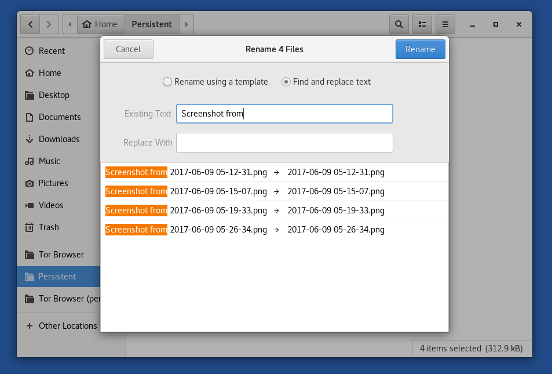Click the Trash bin icon in sidebar
This screenshot has height=374, width=552.
pos(29,227)
